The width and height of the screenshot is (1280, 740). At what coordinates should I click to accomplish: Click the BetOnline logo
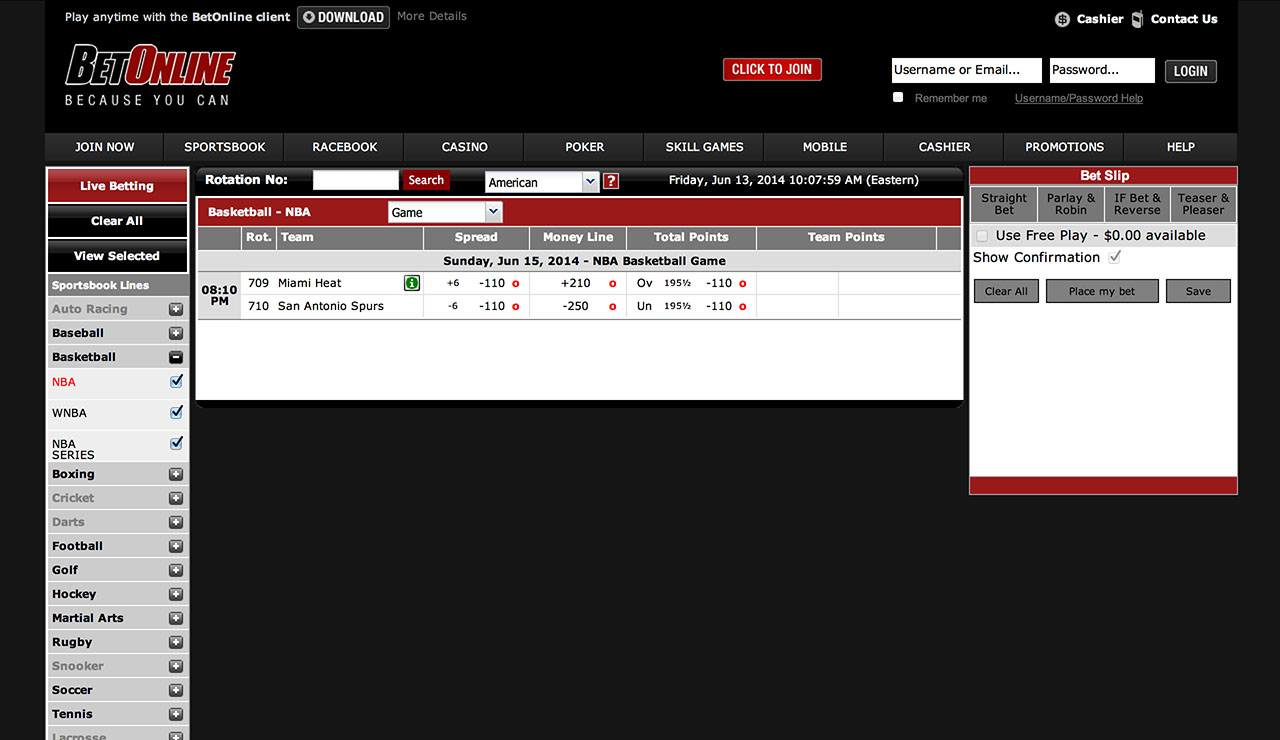point(150,75)
